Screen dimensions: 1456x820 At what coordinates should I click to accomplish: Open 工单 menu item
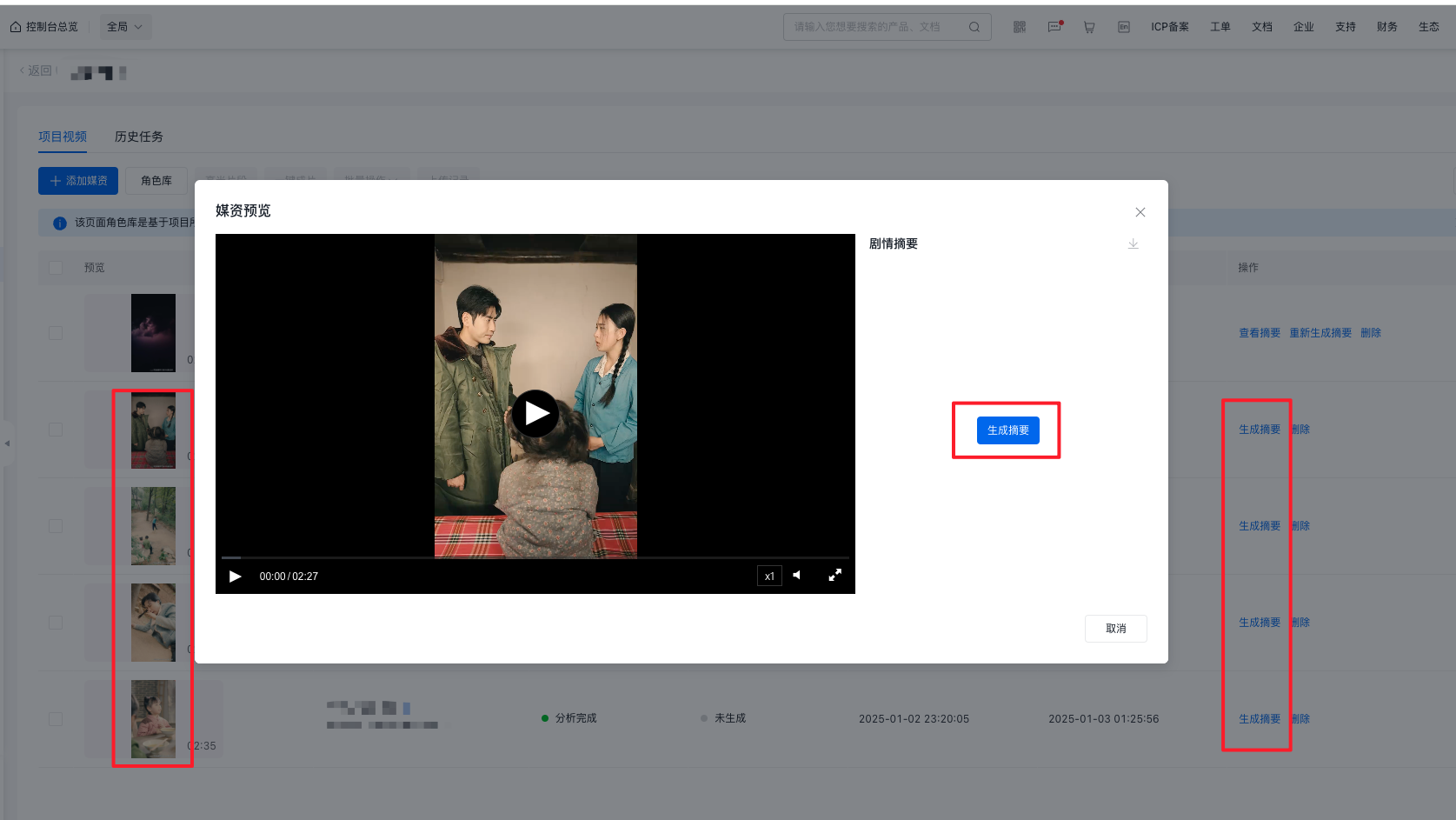point(1220,27)
